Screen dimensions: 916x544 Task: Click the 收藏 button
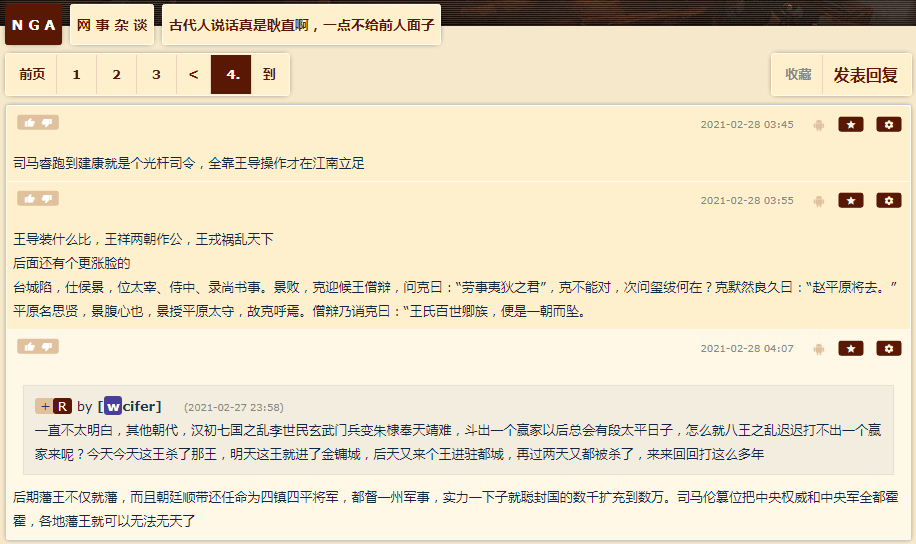pos(797,74)
